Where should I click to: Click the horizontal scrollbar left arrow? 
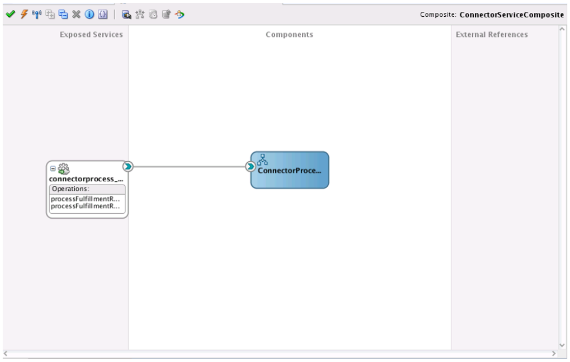pyautogui.click(x=6, y=353)
